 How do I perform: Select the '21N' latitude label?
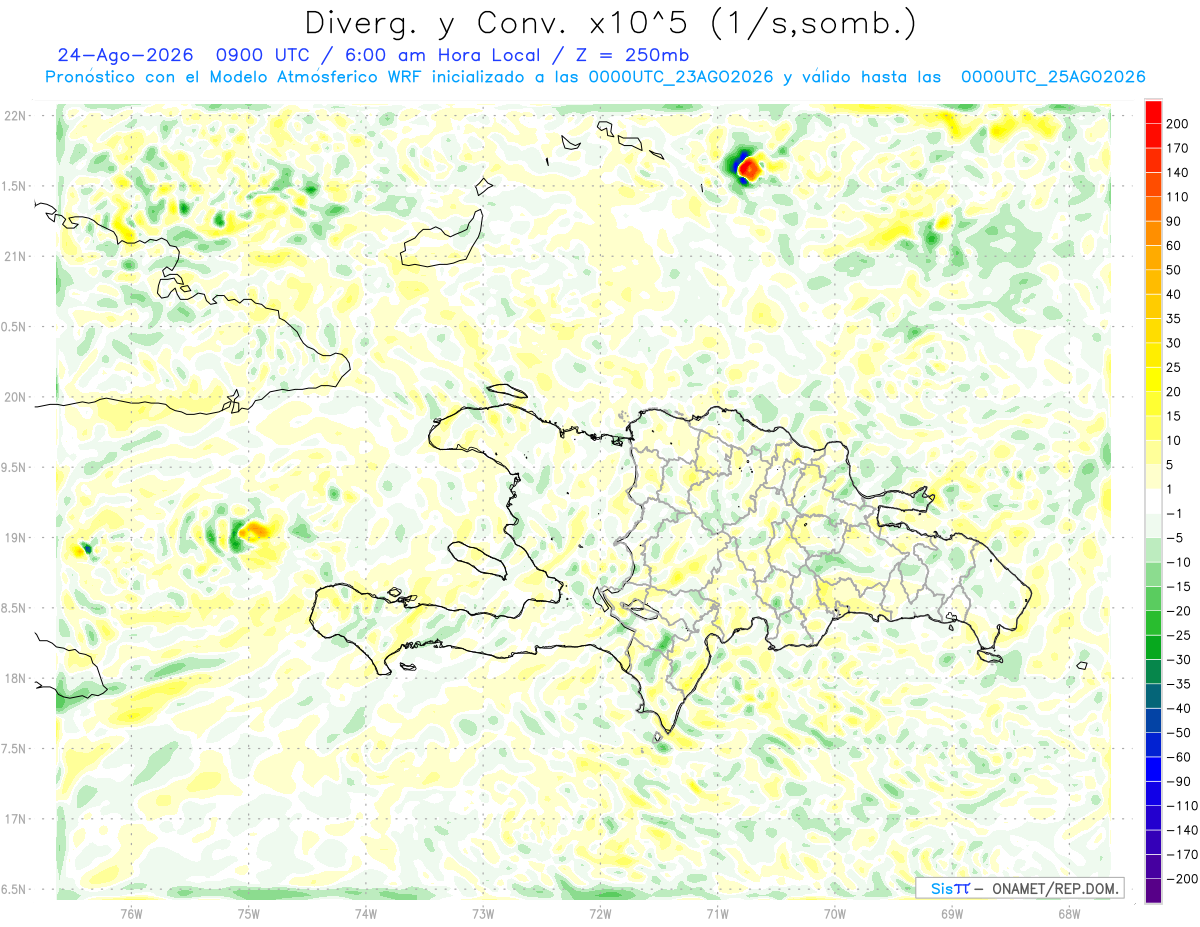click(15, 256)
